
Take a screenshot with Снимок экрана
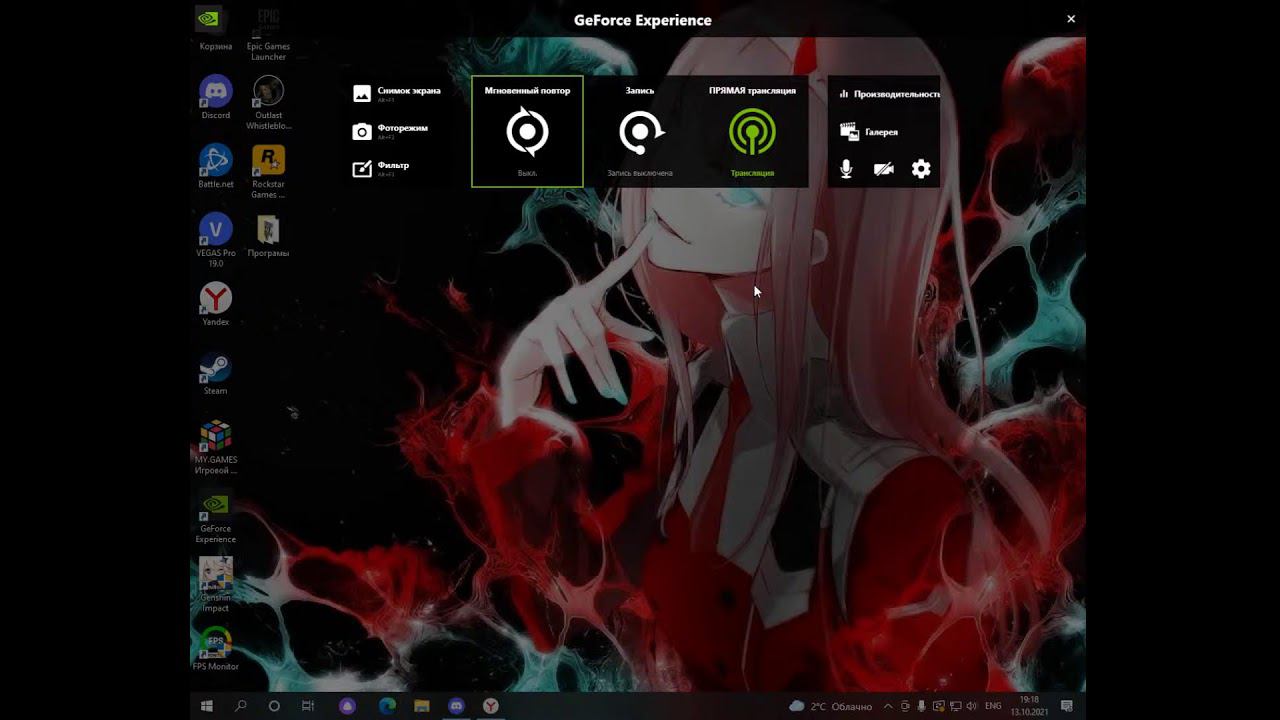(397, 93)
